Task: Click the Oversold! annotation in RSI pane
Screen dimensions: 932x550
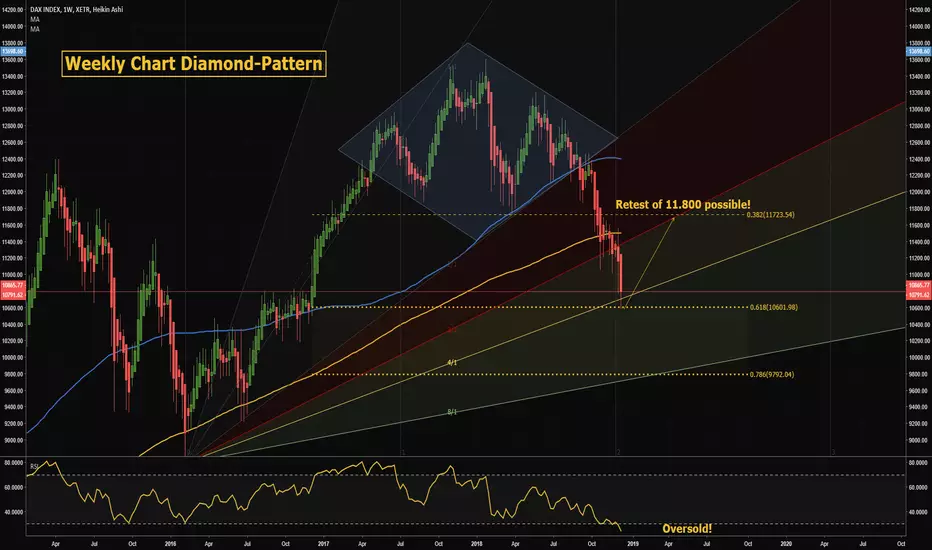Action: (x=687, y=529)
